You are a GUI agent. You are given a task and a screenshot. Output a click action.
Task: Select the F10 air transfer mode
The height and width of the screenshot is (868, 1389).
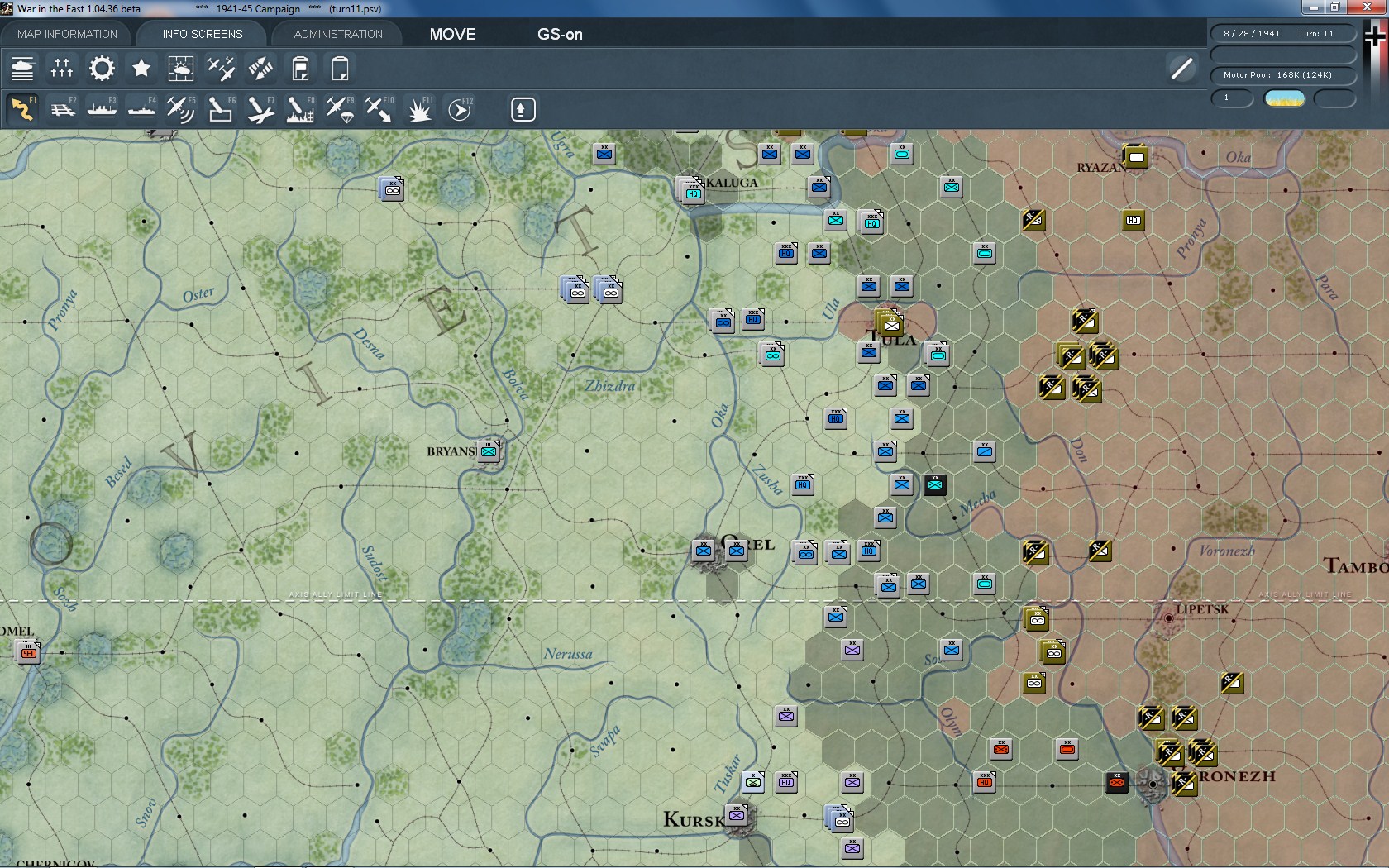(x=379, y=109)
